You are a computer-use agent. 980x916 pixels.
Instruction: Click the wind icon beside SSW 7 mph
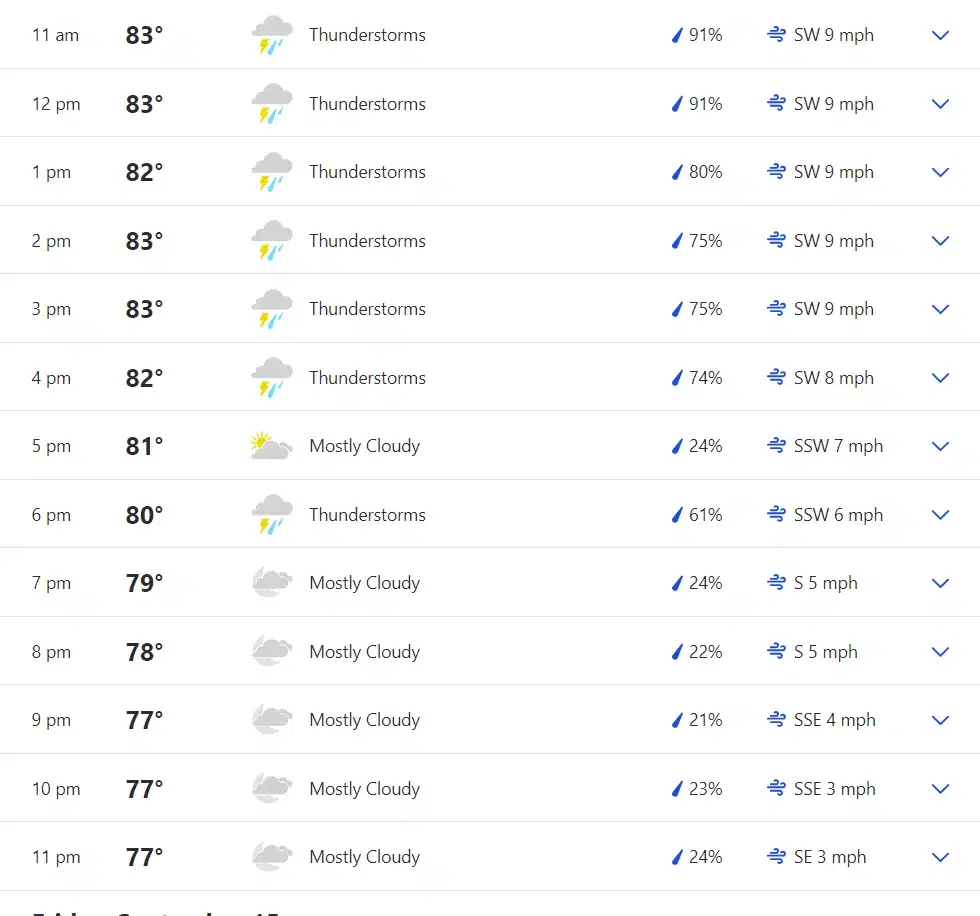click(776, 446)
